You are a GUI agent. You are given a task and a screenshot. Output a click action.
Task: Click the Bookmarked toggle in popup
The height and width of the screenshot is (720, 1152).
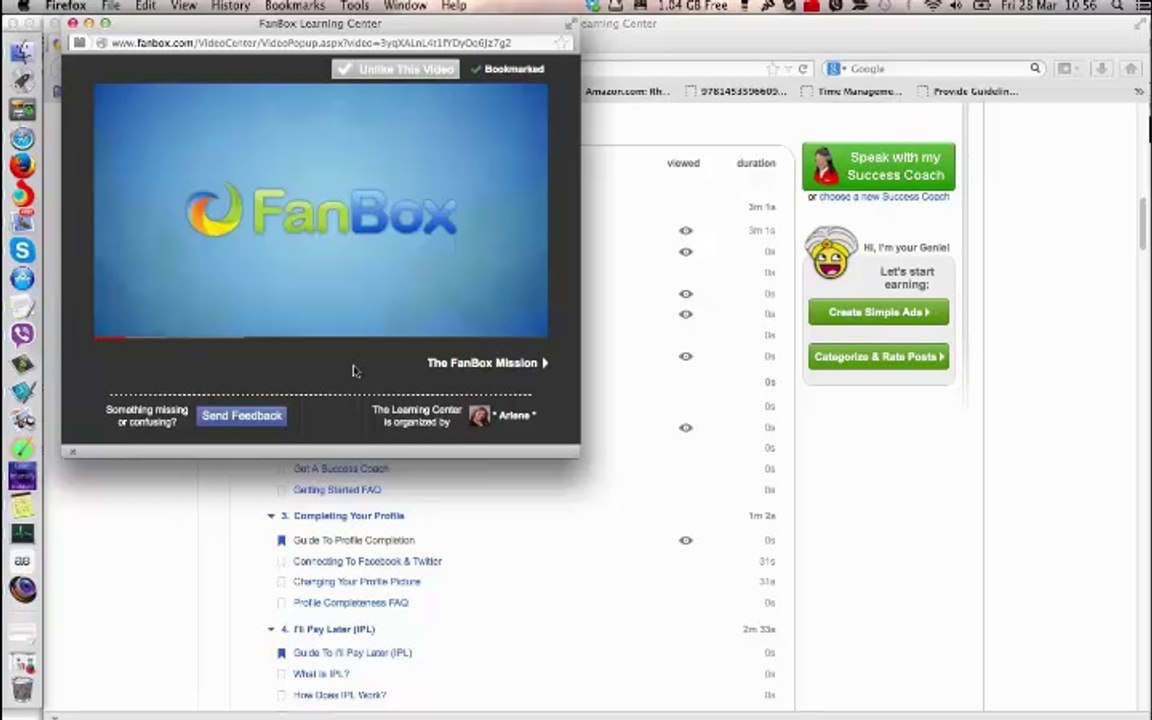pos(507,69)
